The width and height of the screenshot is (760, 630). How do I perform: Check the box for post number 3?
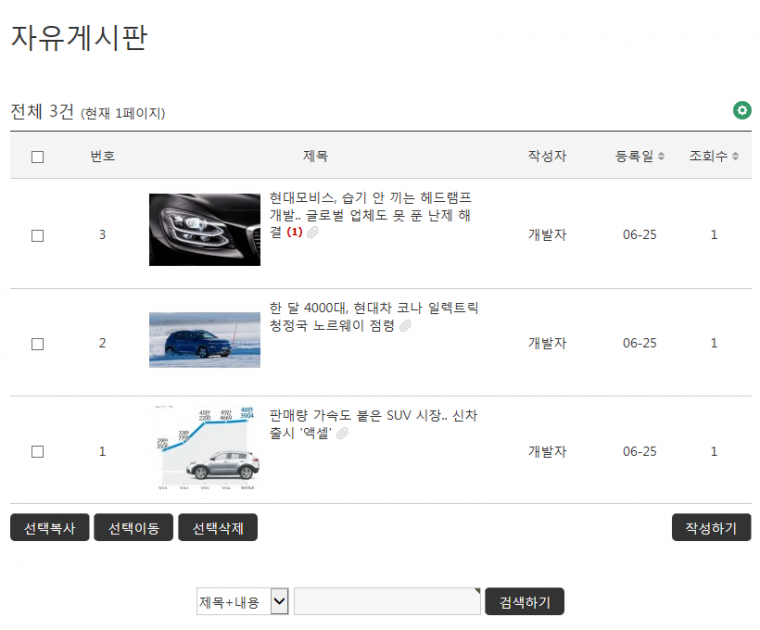tap(38, 235)
